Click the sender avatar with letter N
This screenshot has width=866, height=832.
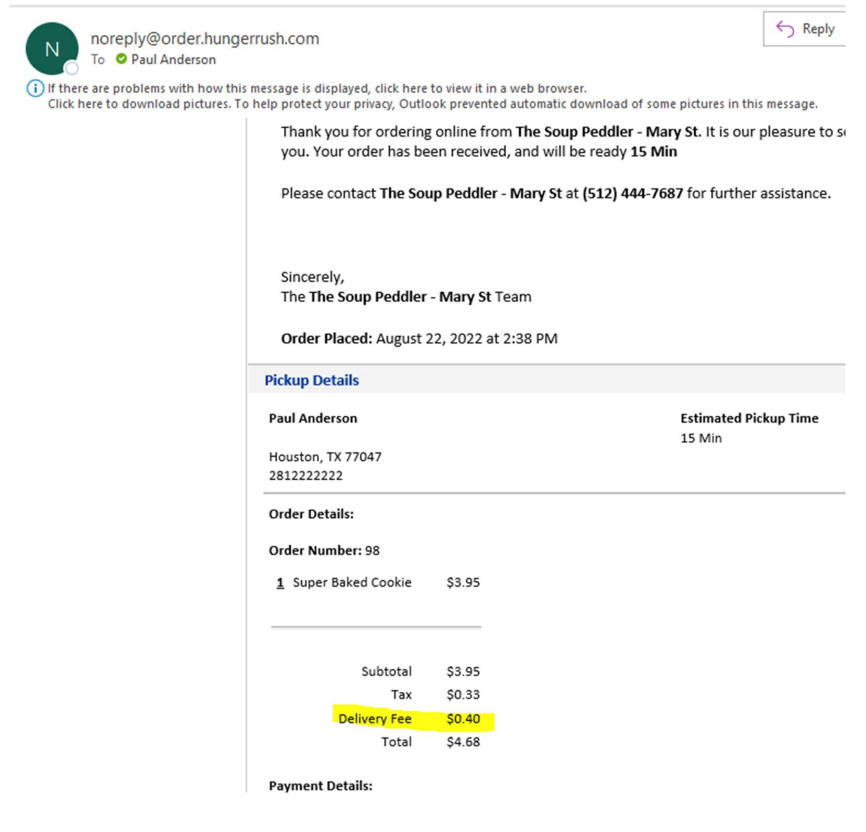pos(52,49)
